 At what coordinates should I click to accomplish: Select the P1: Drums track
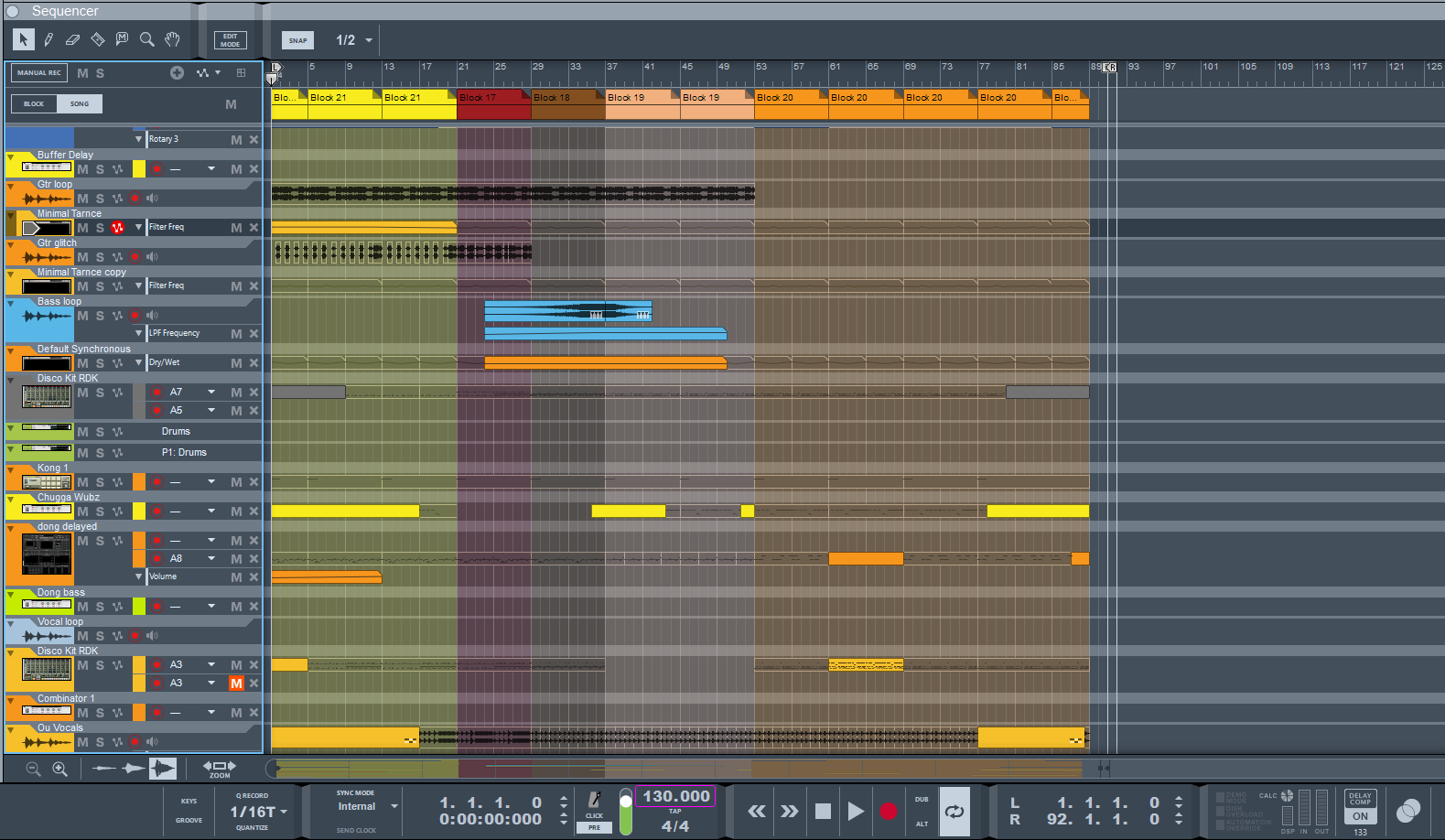click(x=184, y=453)
